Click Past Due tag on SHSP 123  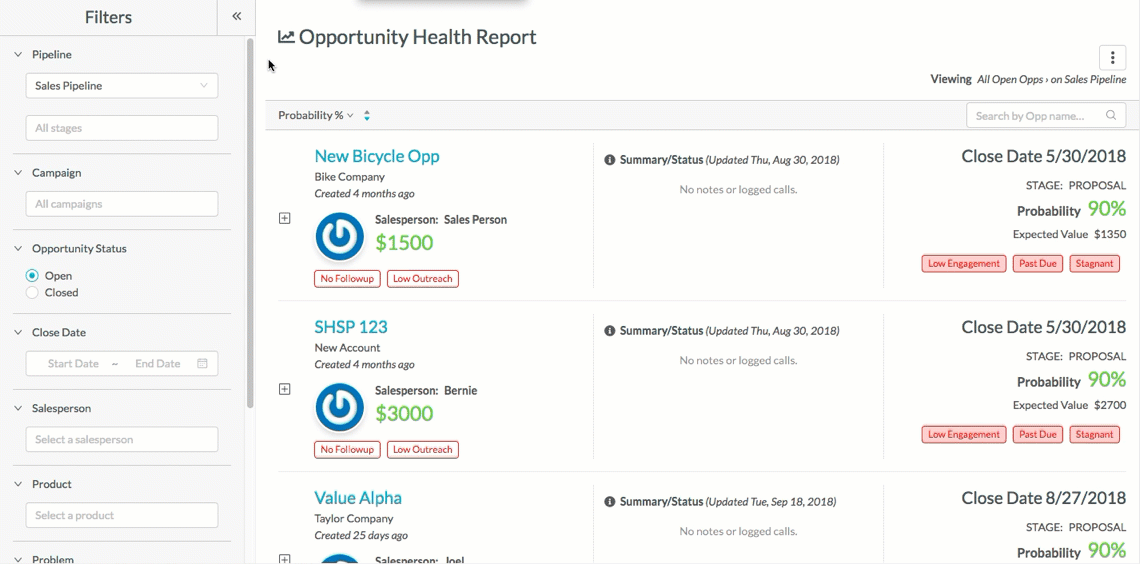(1037, 435)
